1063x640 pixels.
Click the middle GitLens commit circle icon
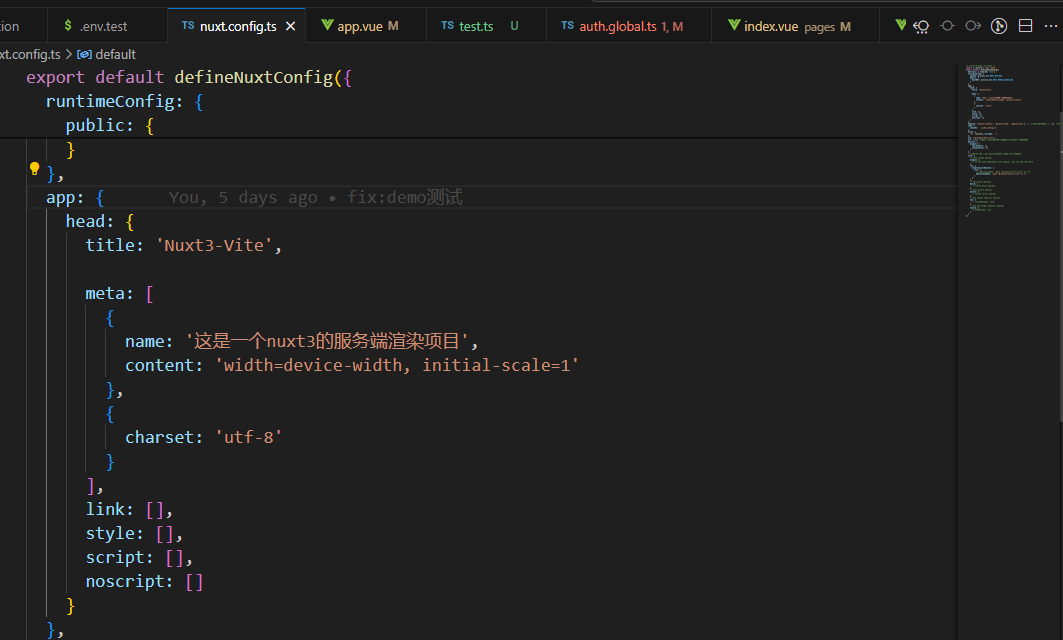coord(947,26)
